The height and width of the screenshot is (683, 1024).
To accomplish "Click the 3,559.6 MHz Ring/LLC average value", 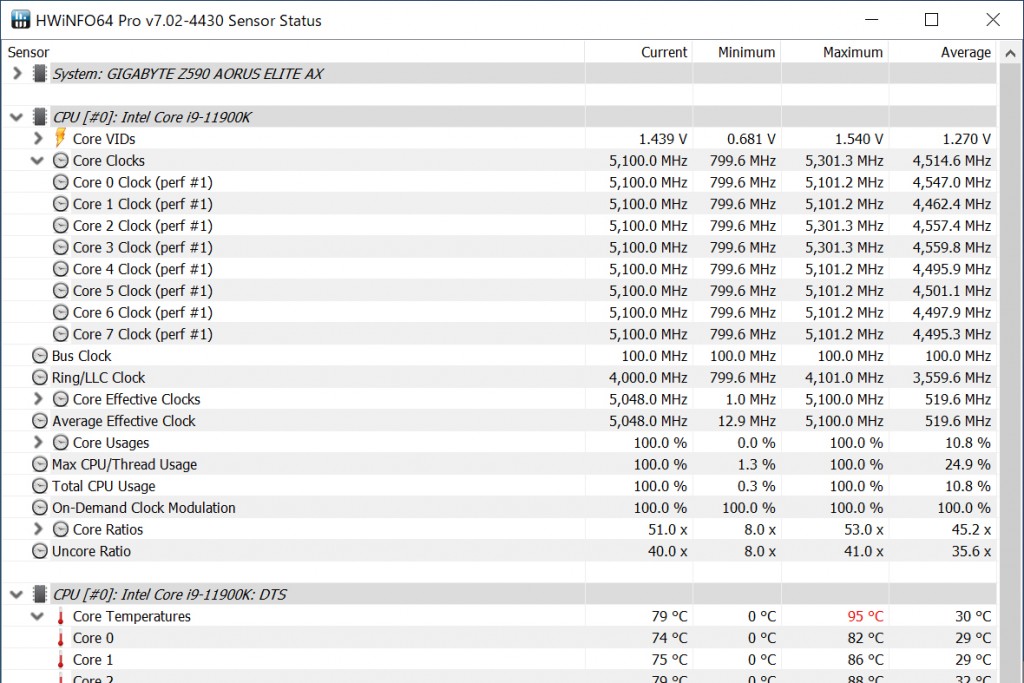I will (952, 377).
